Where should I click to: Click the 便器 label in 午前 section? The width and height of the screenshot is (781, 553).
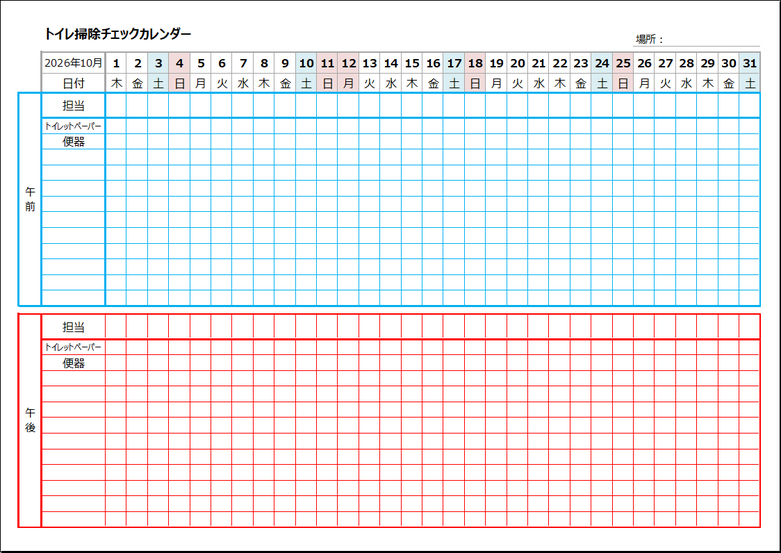[x=73, y=142]
